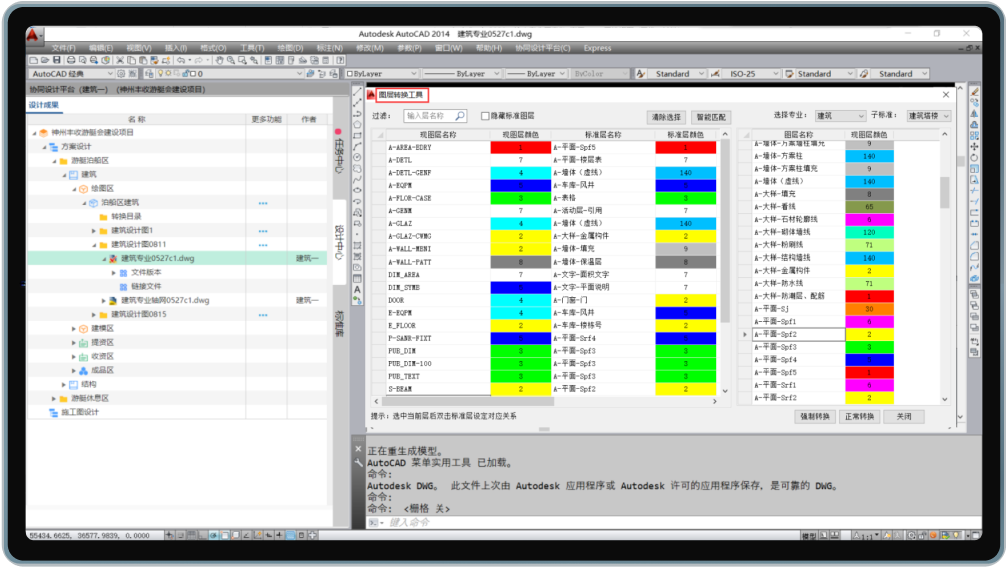
Task: Open the ISO-25 dimension style dropdown
Action: pos(751,74)
